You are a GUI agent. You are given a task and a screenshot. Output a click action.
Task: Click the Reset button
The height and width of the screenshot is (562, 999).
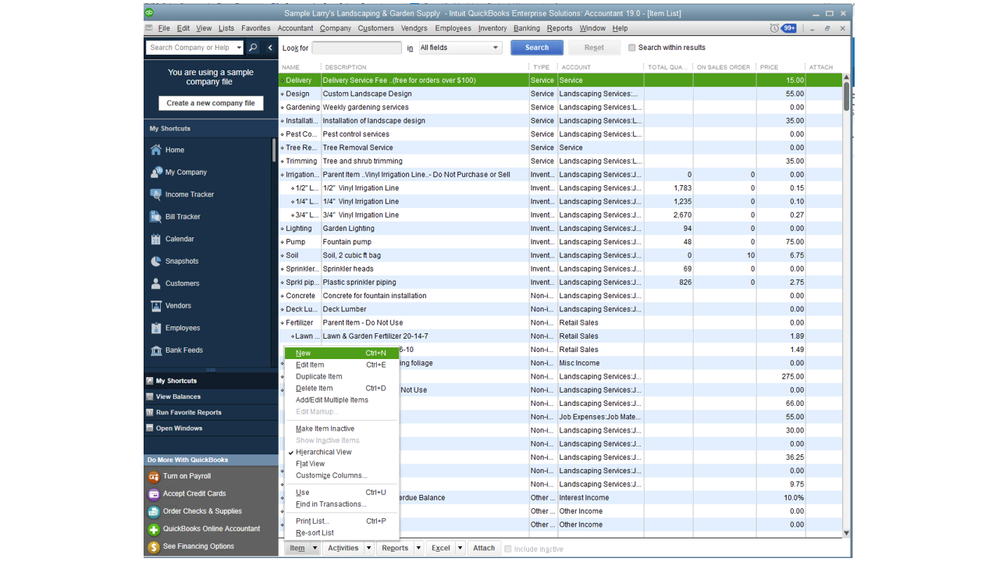click(x=594, y=48)
